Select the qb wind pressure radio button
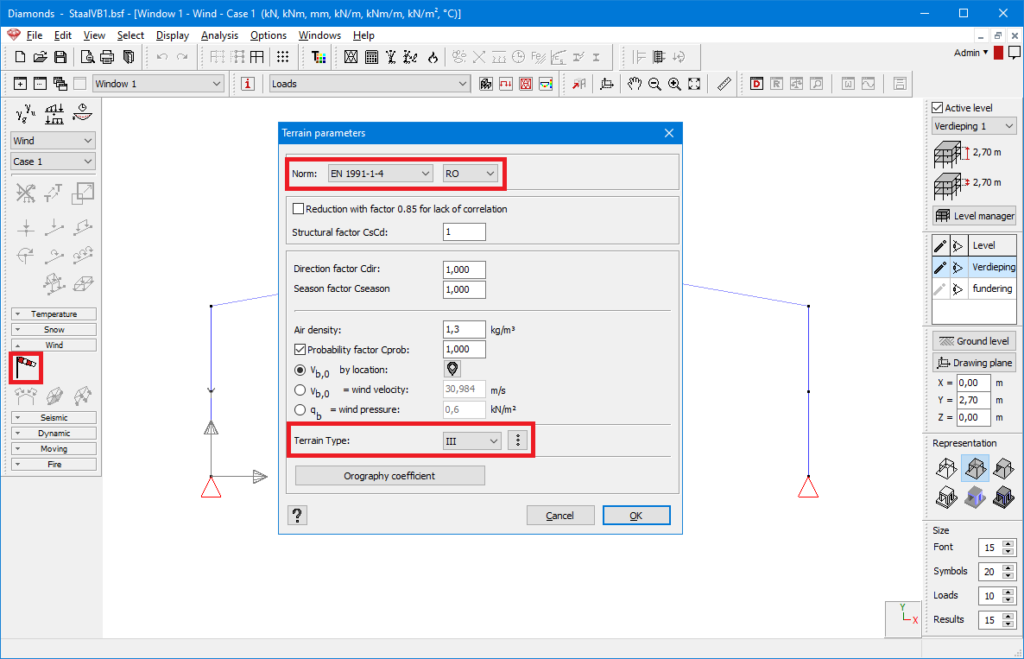Viewport: 1024px width, 659px height. coord(300,409)
